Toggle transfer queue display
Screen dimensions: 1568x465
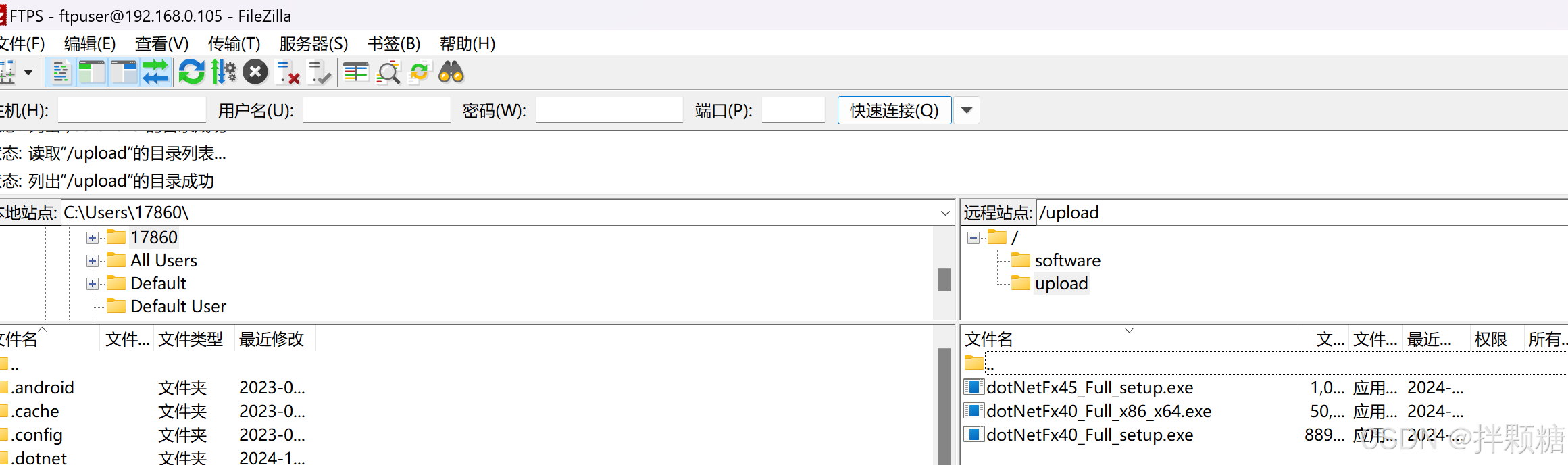155,72
